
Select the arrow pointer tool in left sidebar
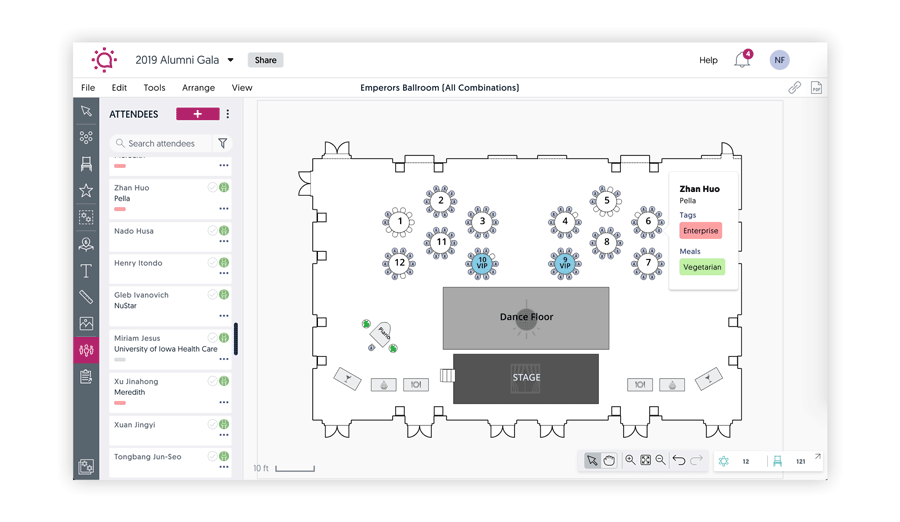tap(86, 111)
